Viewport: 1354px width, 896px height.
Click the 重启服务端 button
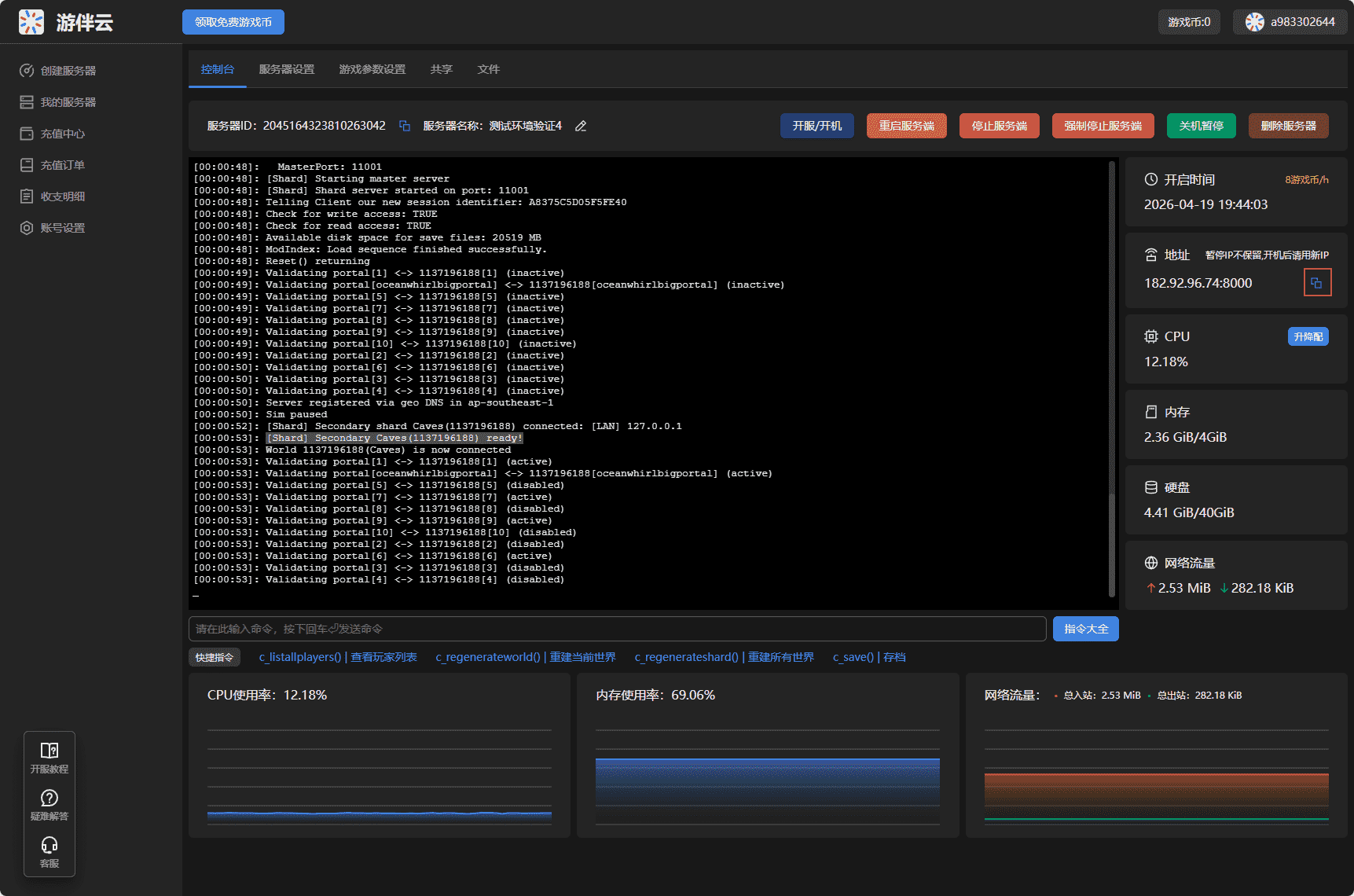[907, 126]
